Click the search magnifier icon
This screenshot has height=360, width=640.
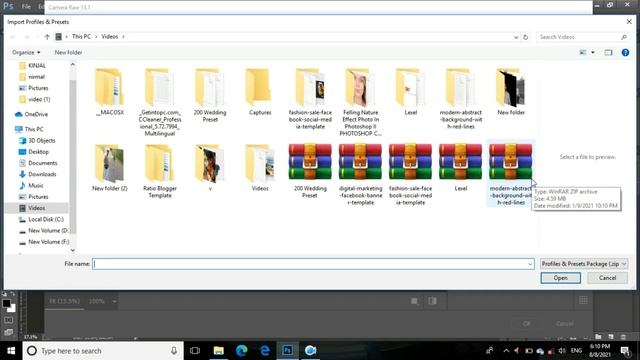pyautogui.click(x=624, y=37)
